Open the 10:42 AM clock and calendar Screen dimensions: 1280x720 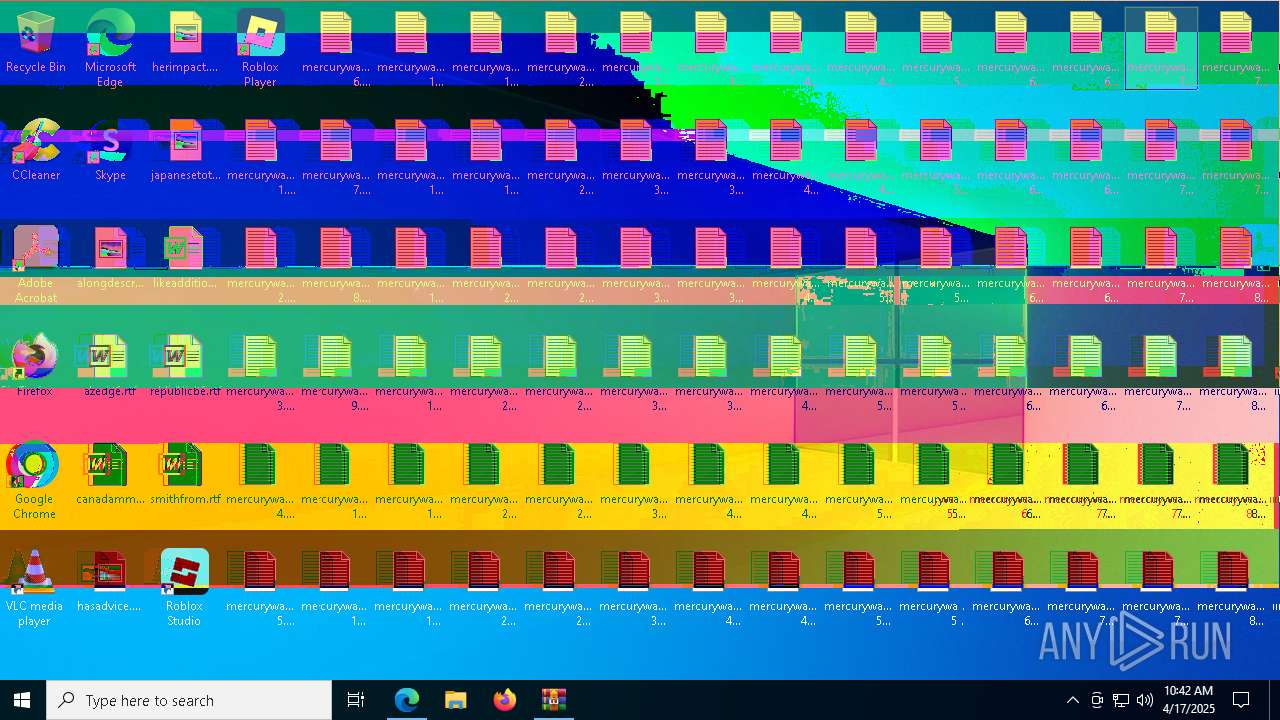point(1188,700)
